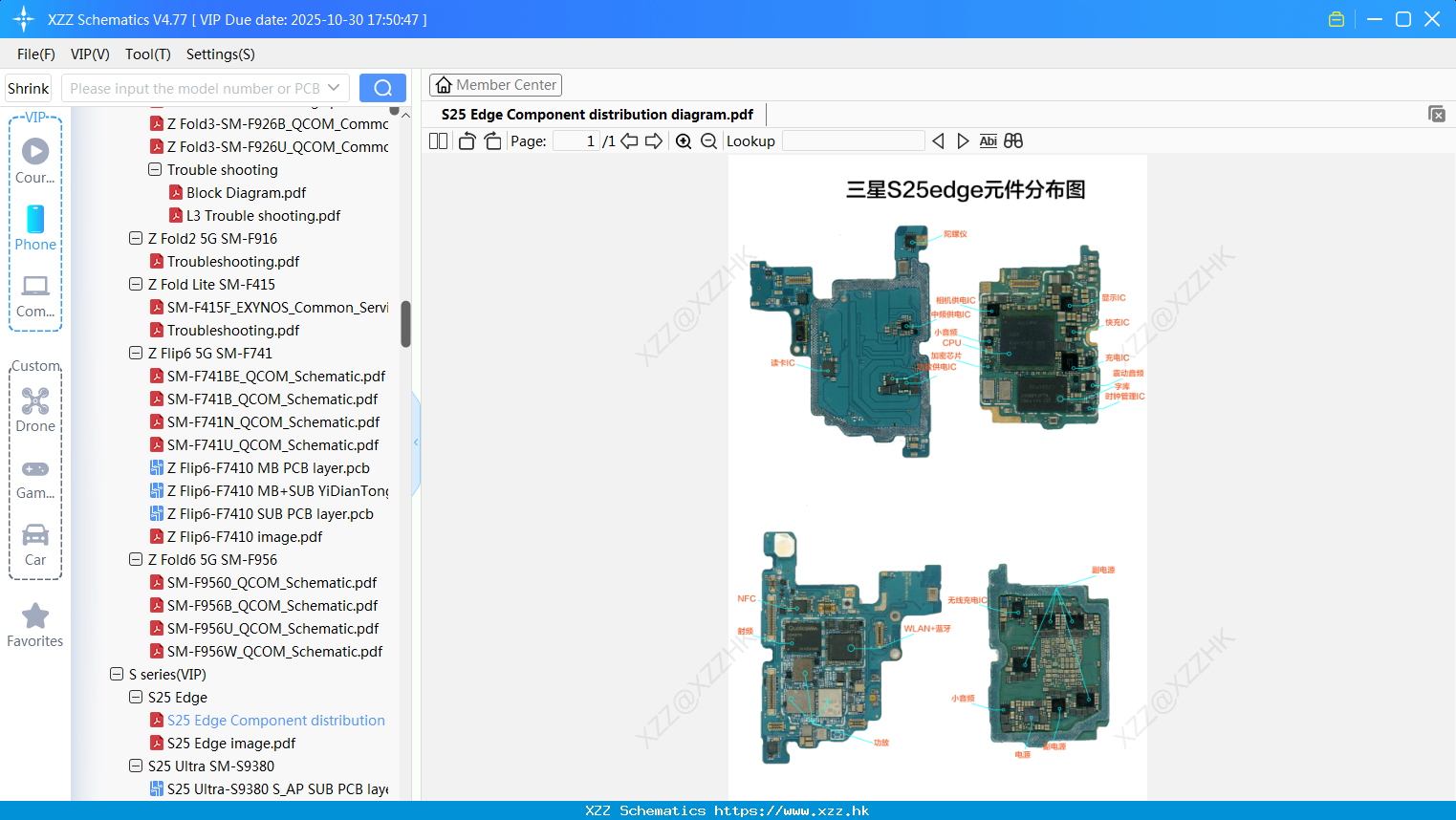
Task: Rotate page counterclockwise
Action: tap(467, 141)
